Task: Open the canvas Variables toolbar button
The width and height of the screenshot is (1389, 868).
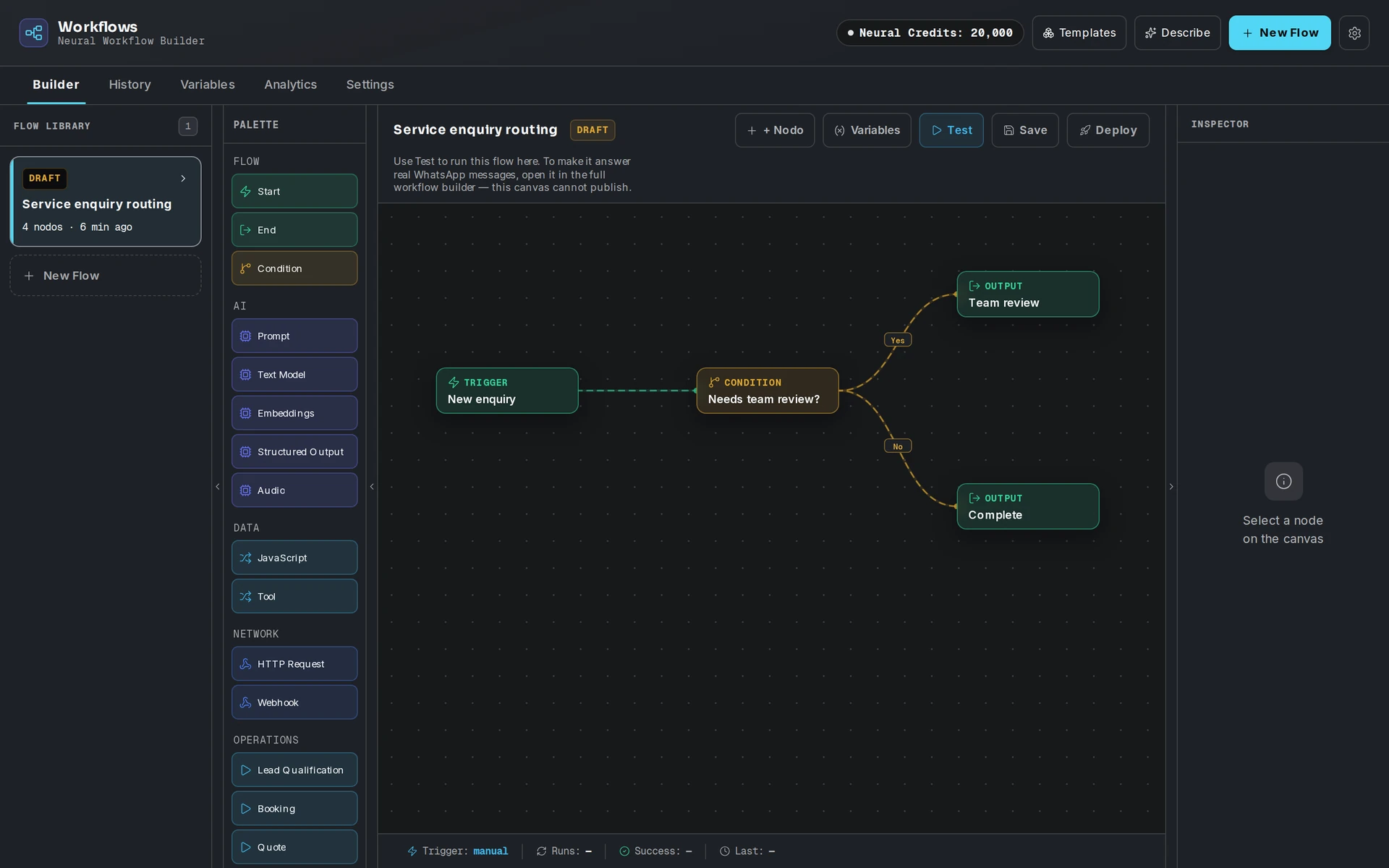Action: click(x=867, y=130)
